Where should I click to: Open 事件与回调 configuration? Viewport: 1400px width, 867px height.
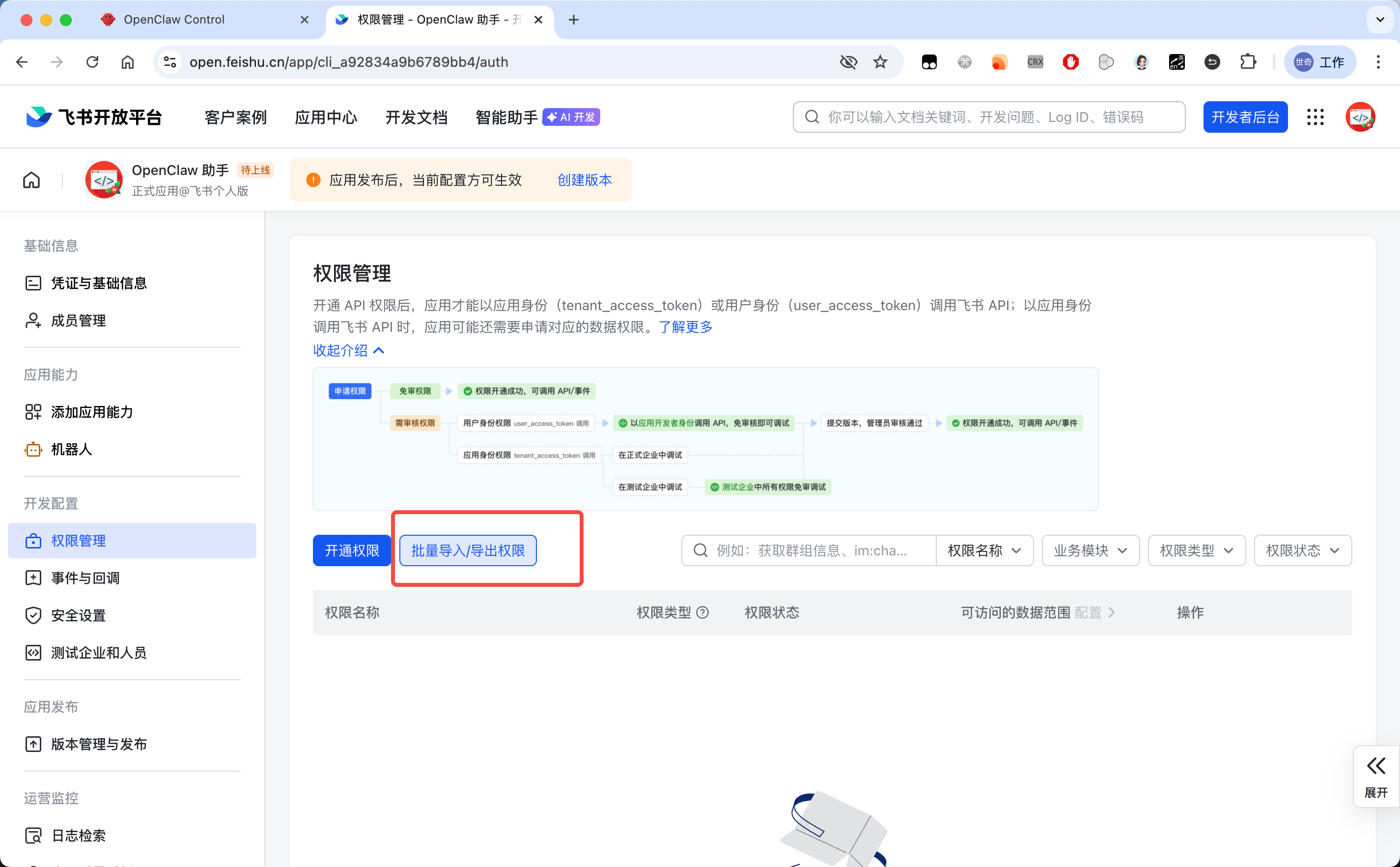(x=84, y=578)
